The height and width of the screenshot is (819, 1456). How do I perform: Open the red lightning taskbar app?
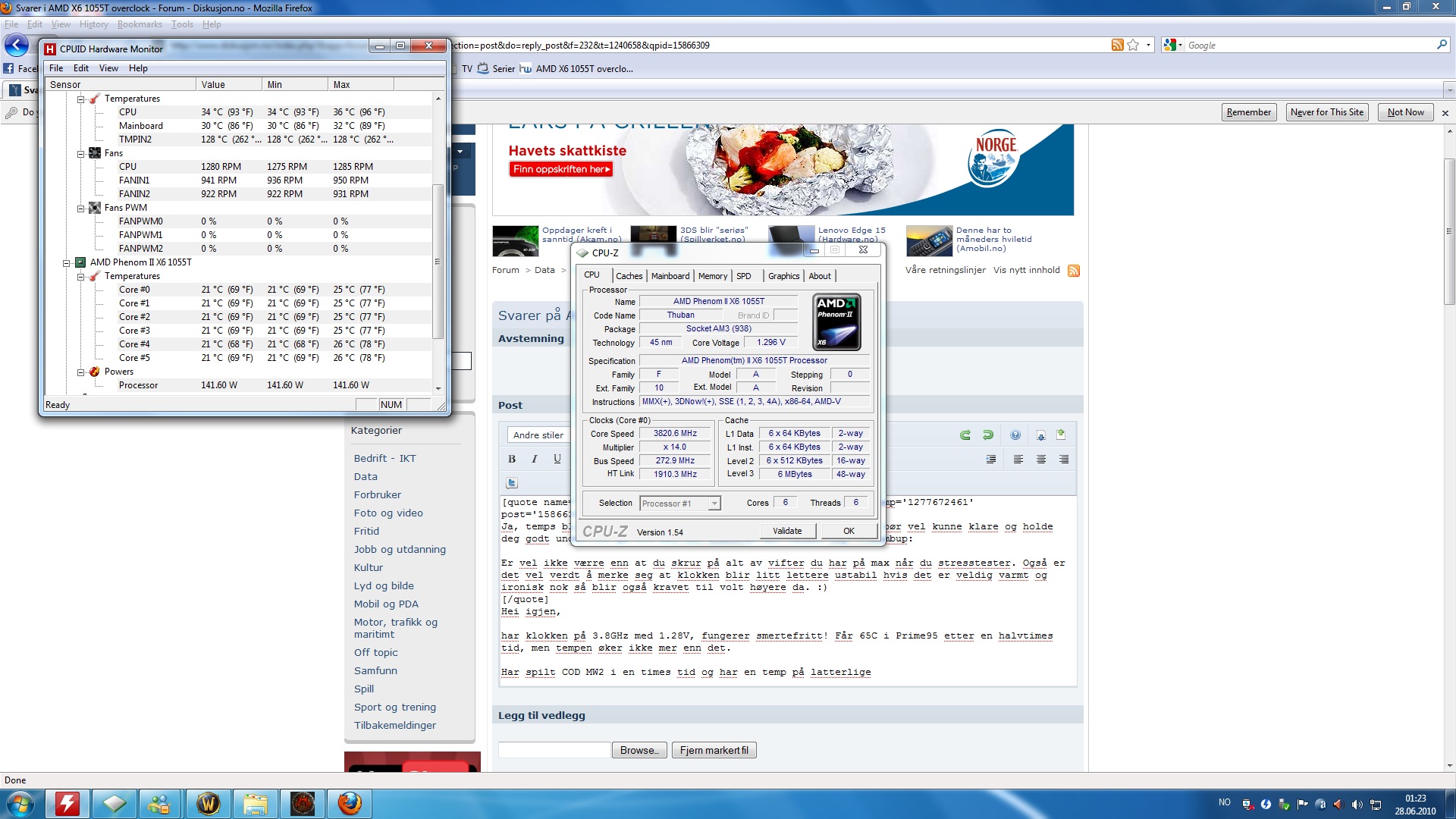[x=67, y=804]
